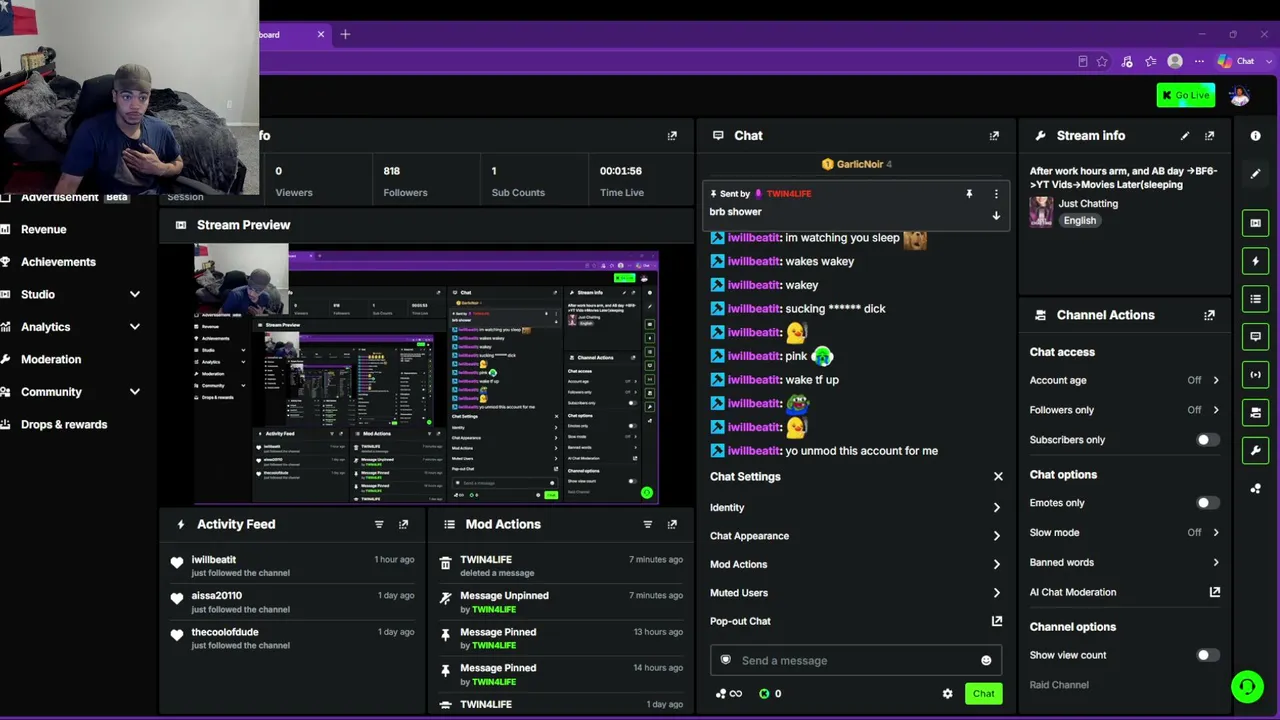
Task: Toggle Show view count
Action: 1207,655
